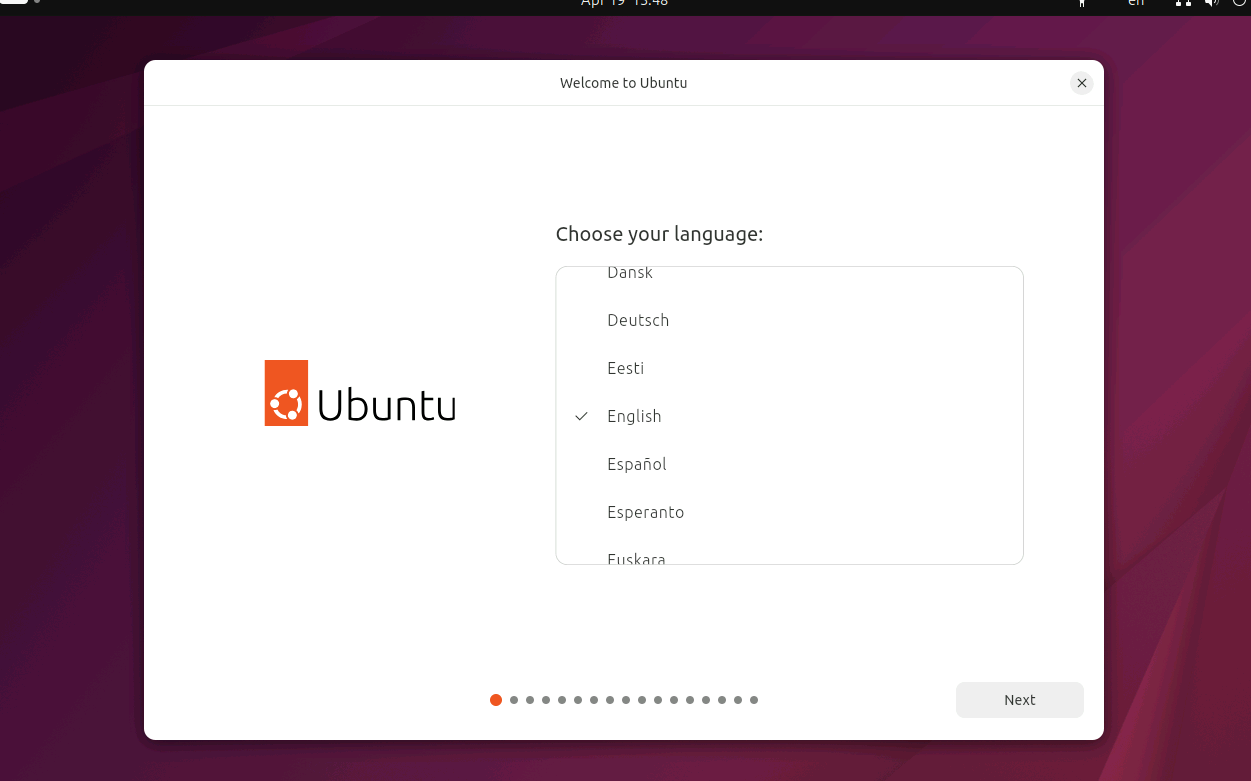1251x781 pixels.
Task: Click the checkmark beside English
Action: point(581,416)
